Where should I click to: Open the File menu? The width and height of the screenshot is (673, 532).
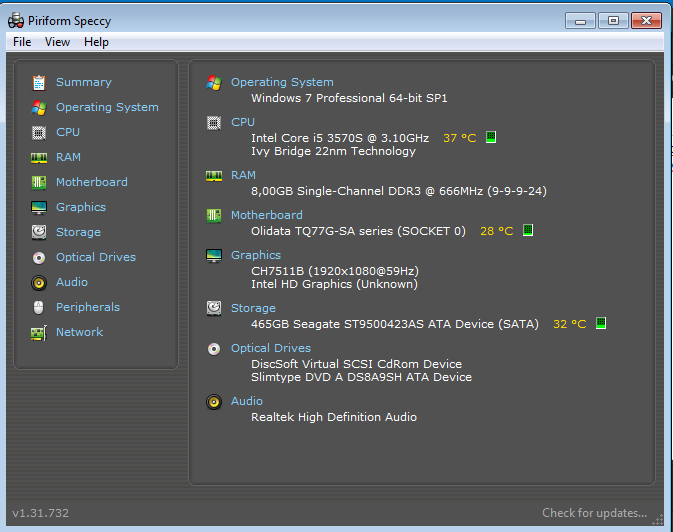coord(22,42)
